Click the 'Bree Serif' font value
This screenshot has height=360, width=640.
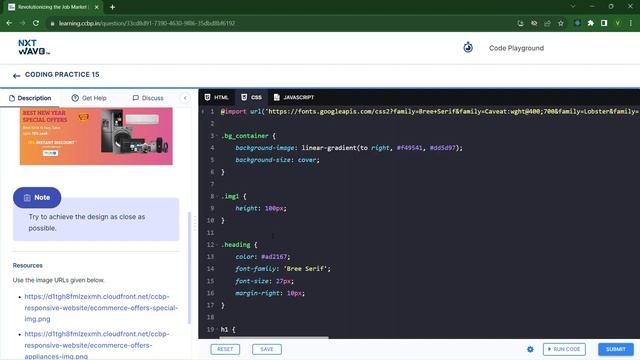click(x=305, y=269)
